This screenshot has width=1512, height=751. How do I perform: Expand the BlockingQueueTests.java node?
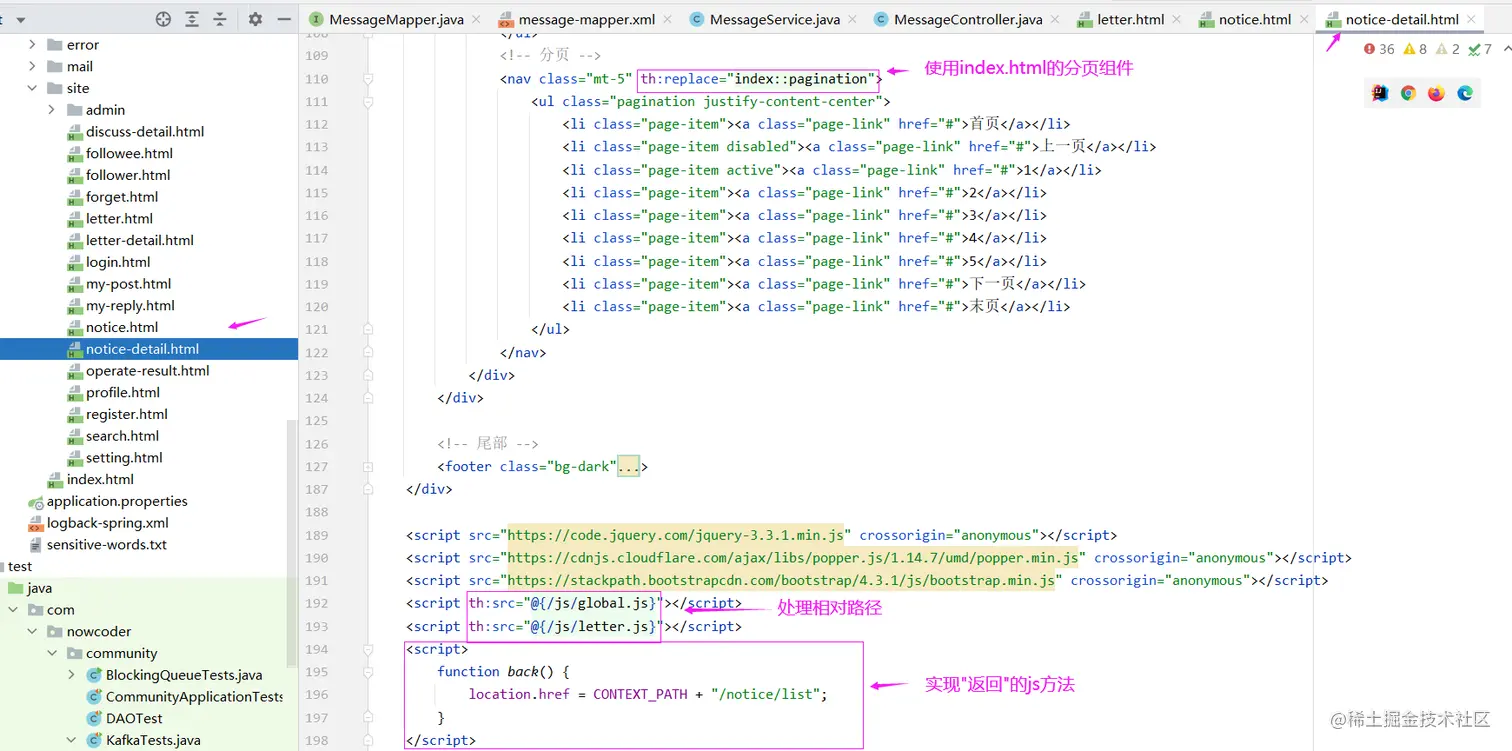click(71, 675)
